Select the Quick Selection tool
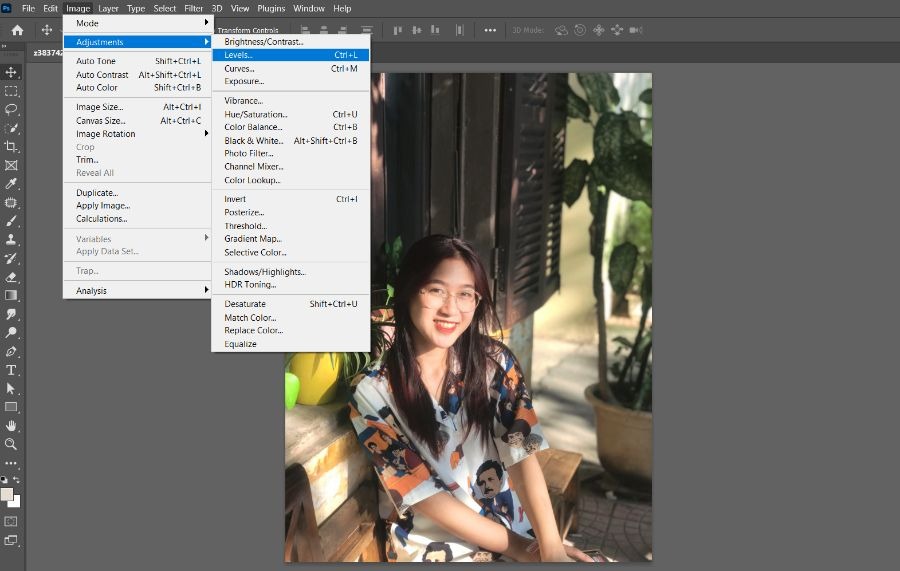Viewport: 900px width, 571px height. (x=11, y=128)
